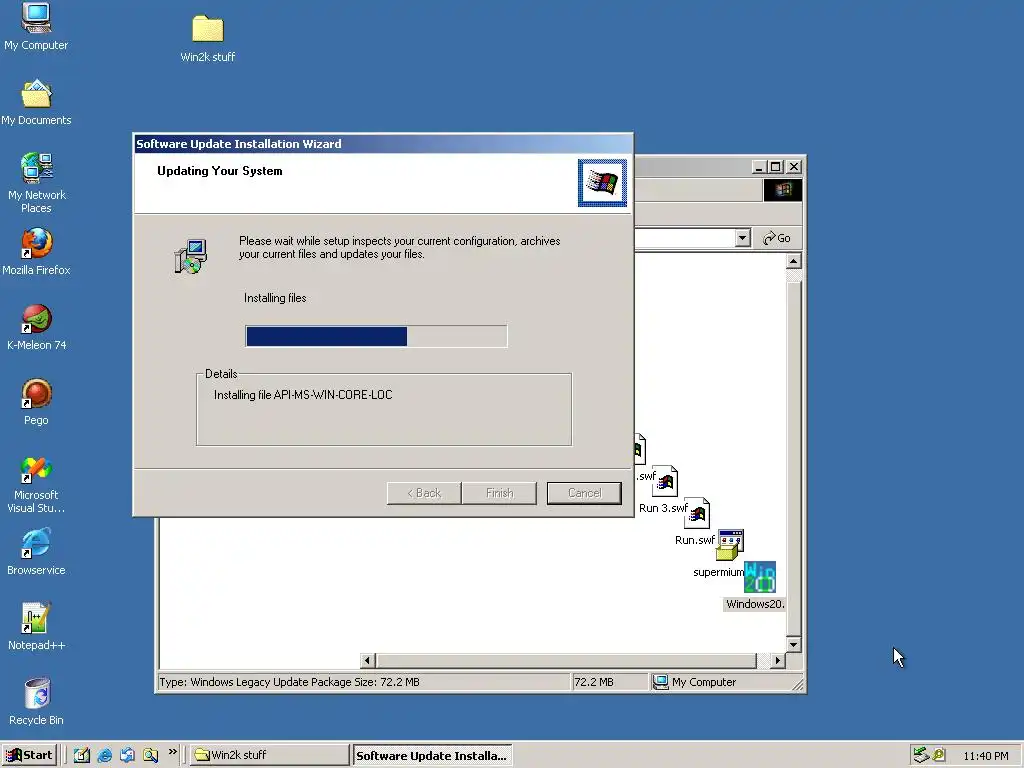Click the installation progress bar
The image size is (1024, 768).
(x=376, y=336)
